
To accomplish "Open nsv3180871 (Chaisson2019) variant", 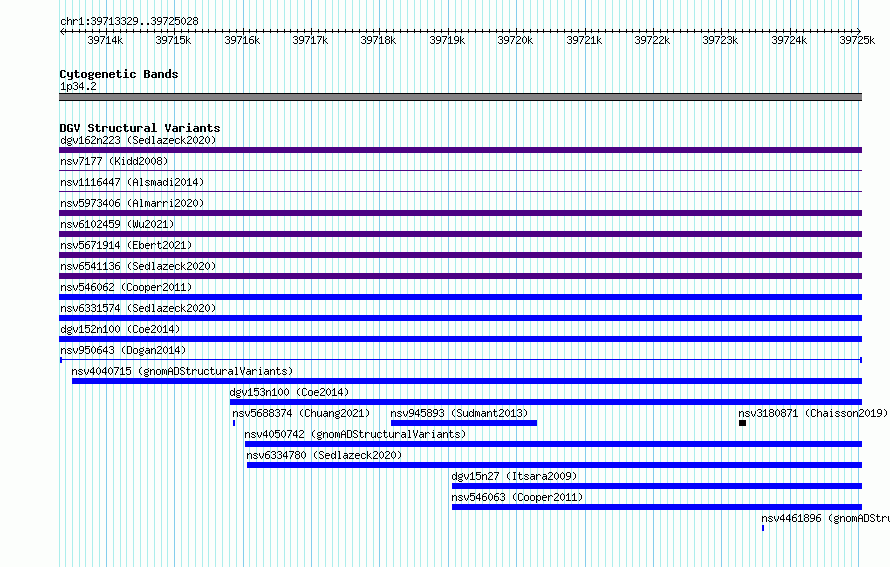I will tap(813, 413).
